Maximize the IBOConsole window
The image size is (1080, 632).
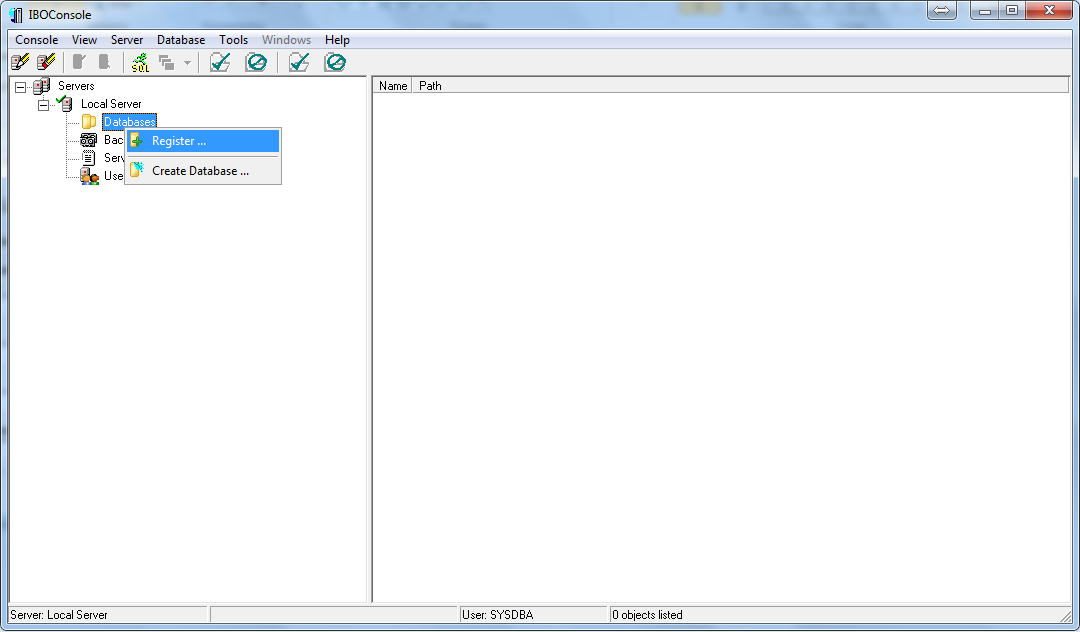(1012, 10)
